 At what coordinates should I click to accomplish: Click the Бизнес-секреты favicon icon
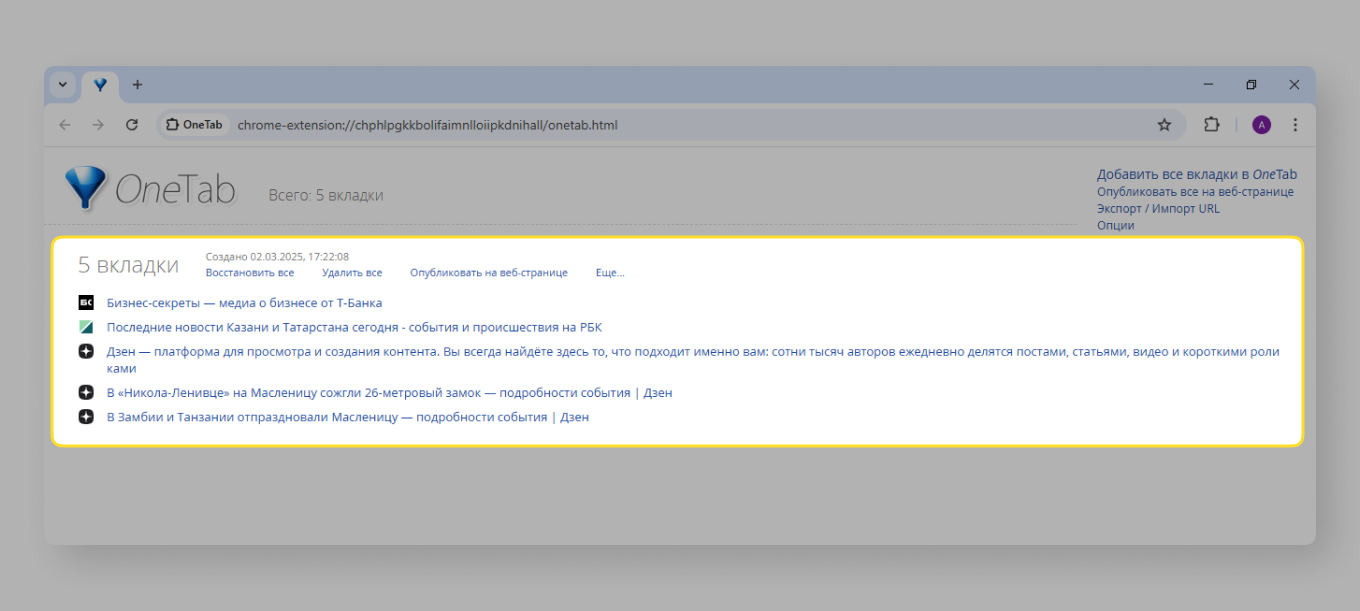[x=86, y=303]
